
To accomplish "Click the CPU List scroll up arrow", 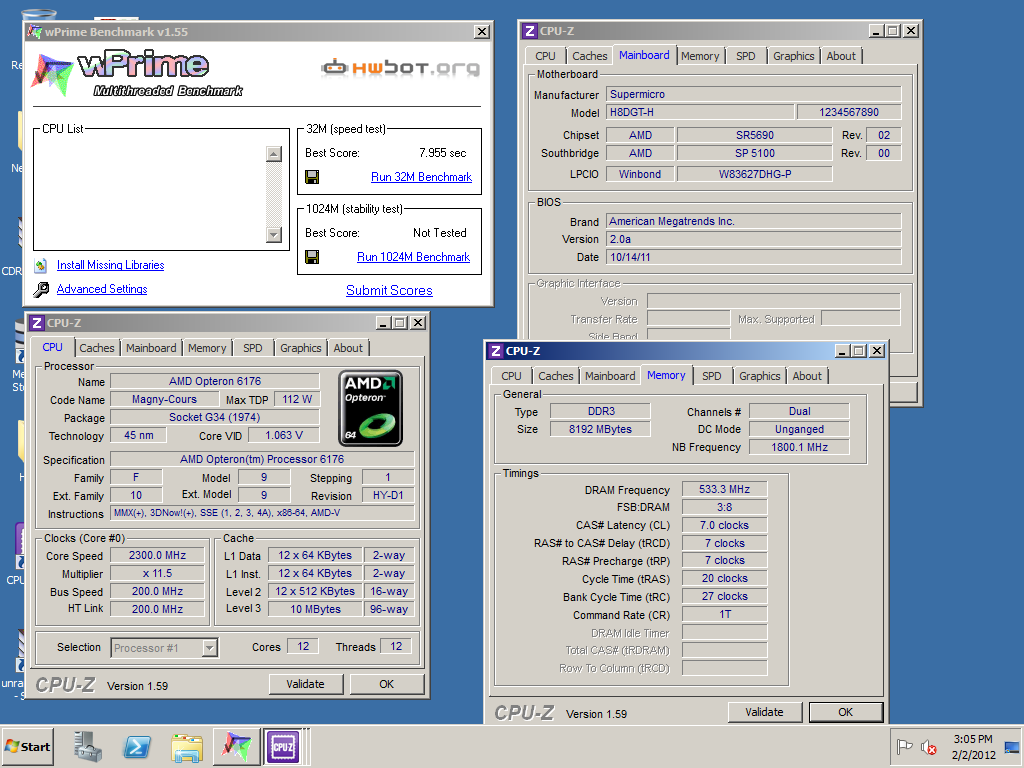I will click(x=274, y=154).
